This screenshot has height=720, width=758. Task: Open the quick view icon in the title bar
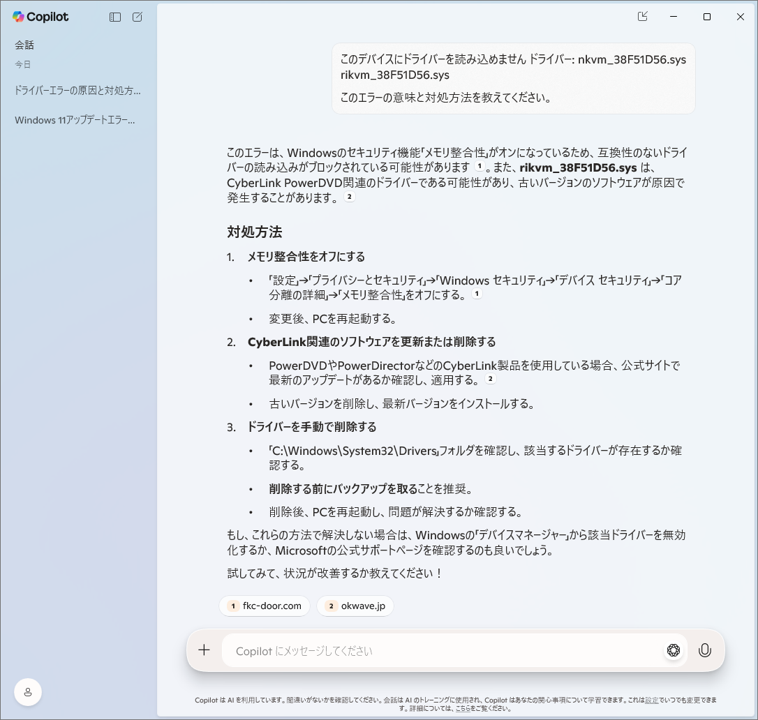tap(642, 17)
